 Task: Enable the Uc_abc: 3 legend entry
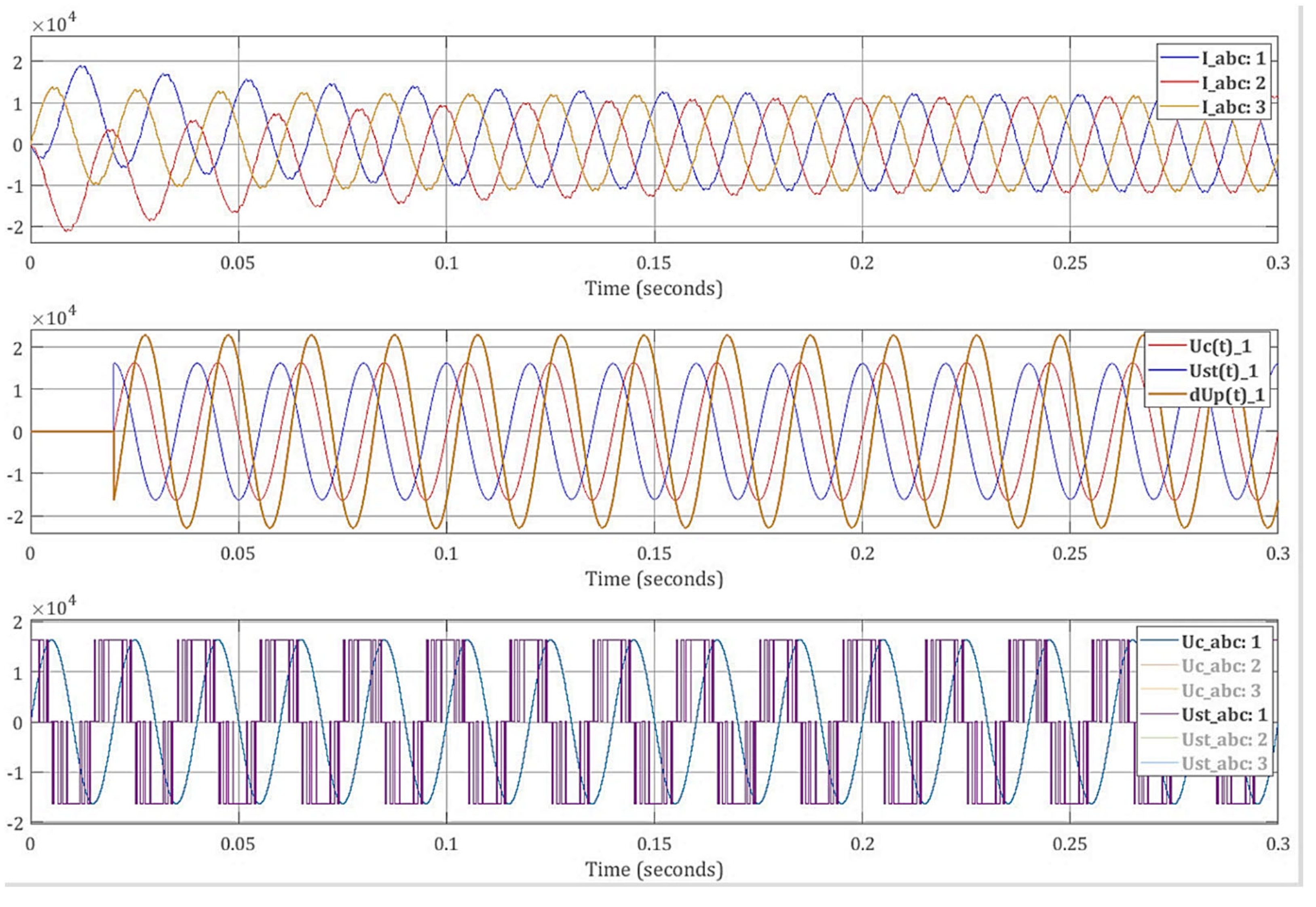pos(1221,691)
